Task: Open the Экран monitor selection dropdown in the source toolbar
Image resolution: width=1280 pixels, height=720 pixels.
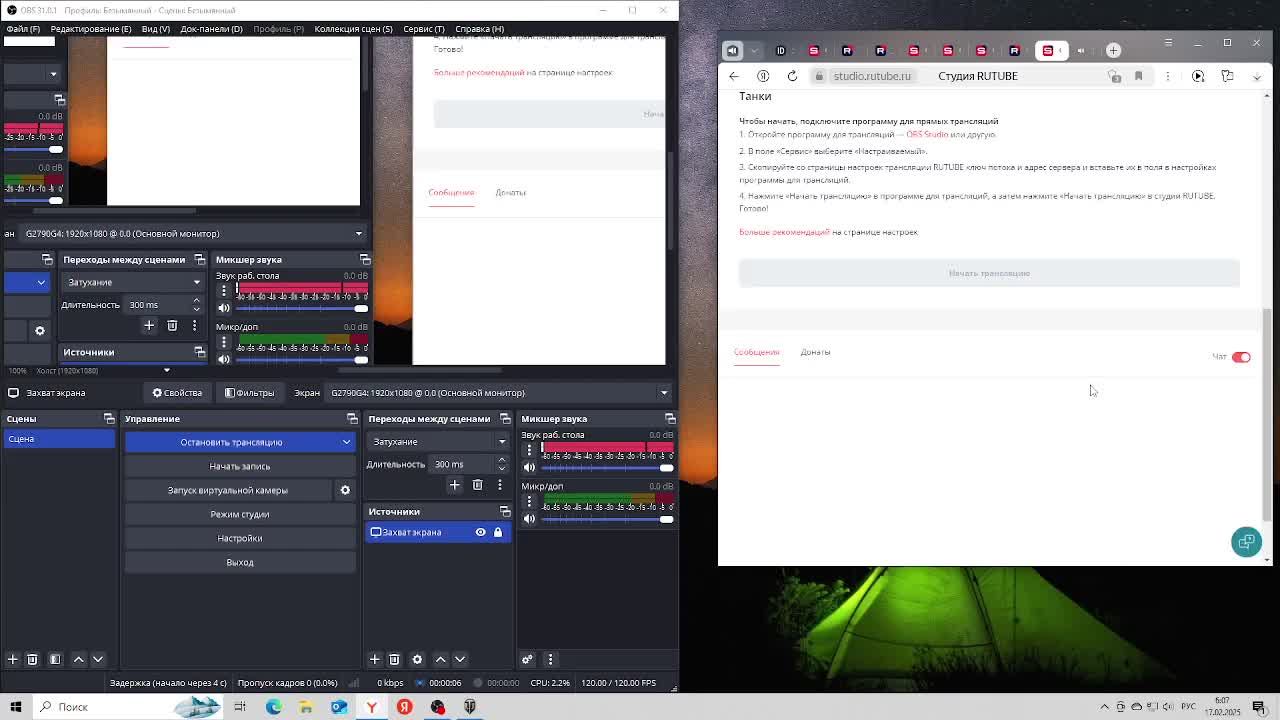Action: (x=498, y=393)
